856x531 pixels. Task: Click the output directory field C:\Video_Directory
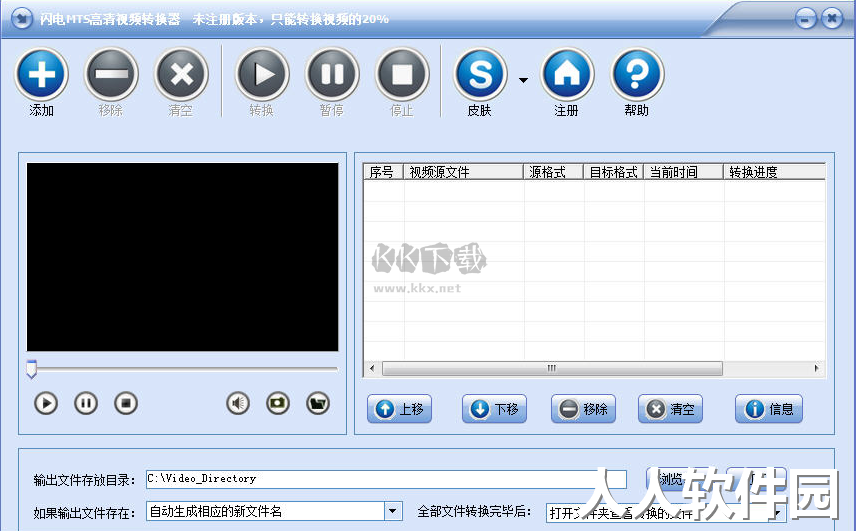386,479
